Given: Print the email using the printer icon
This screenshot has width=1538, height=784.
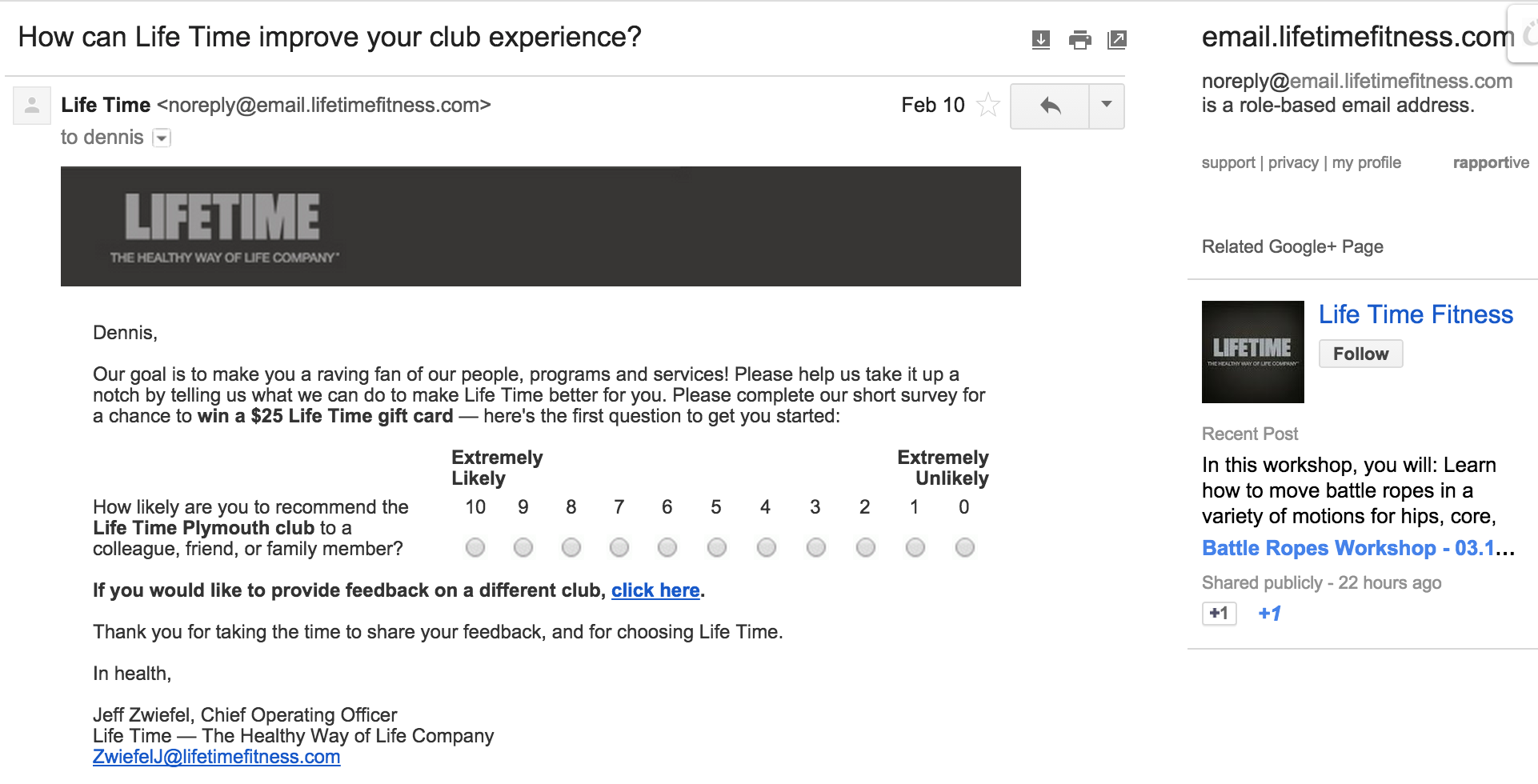Looking at the screenshot, I should tap(1079, 39).
